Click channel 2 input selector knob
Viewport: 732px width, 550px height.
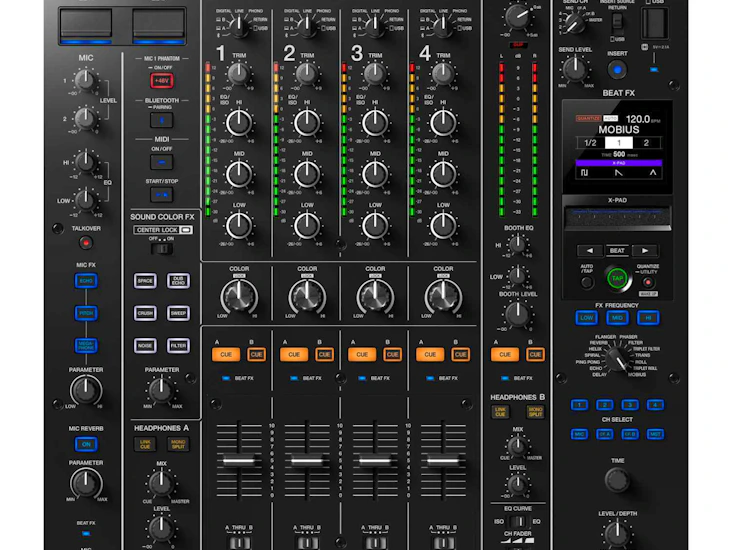(x=307, y=26)
